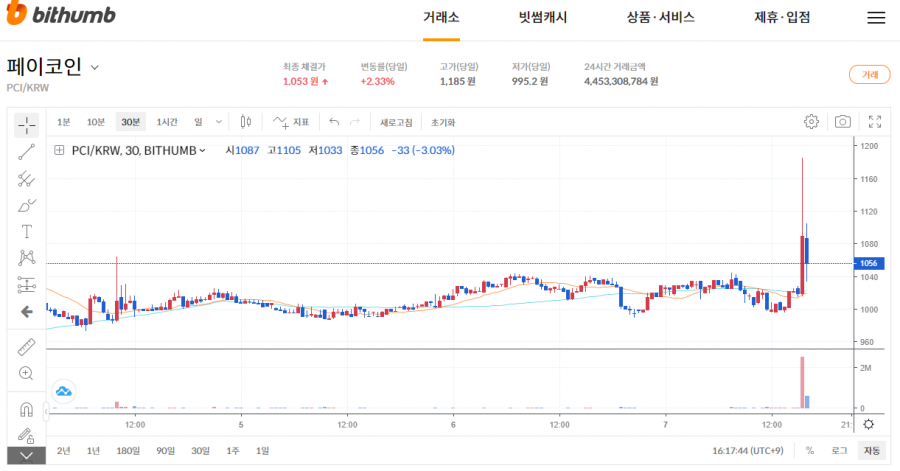The image size is (900, 471).
Task: Set chart range to 180일
Action: [128, 451]
